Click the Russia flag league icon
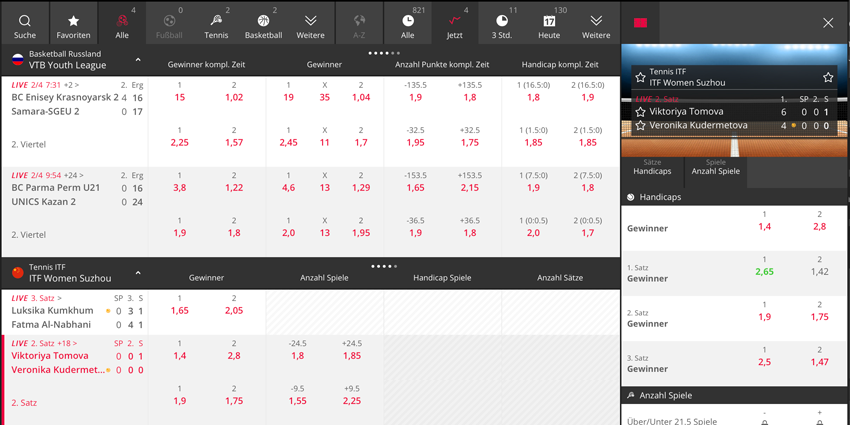Viewport: 850px width, 425px height. 18,60
